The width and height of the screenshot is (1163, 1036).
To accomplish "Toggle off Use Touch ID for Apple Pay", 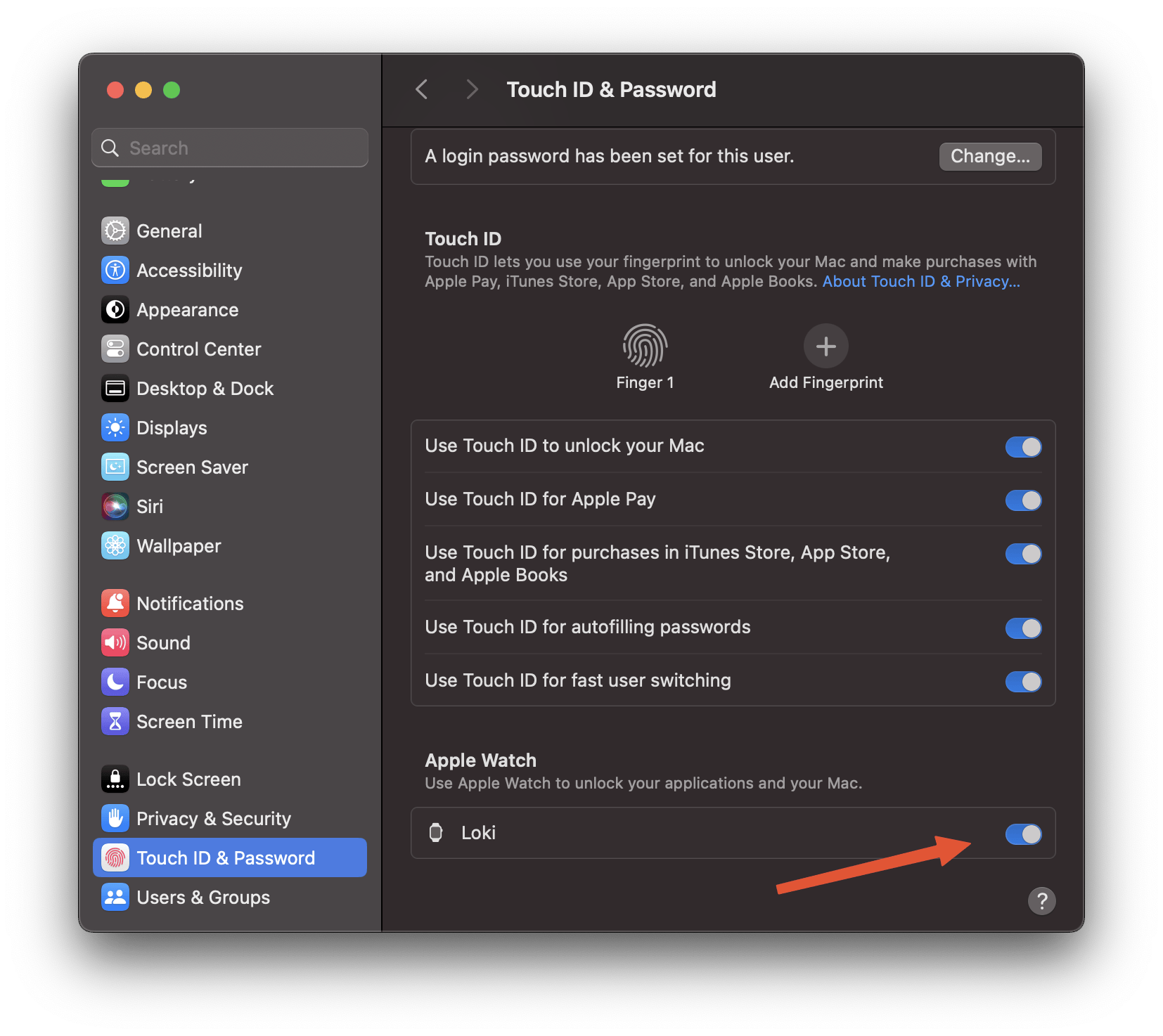I will pyautogui.click(x=1023, y=500).
